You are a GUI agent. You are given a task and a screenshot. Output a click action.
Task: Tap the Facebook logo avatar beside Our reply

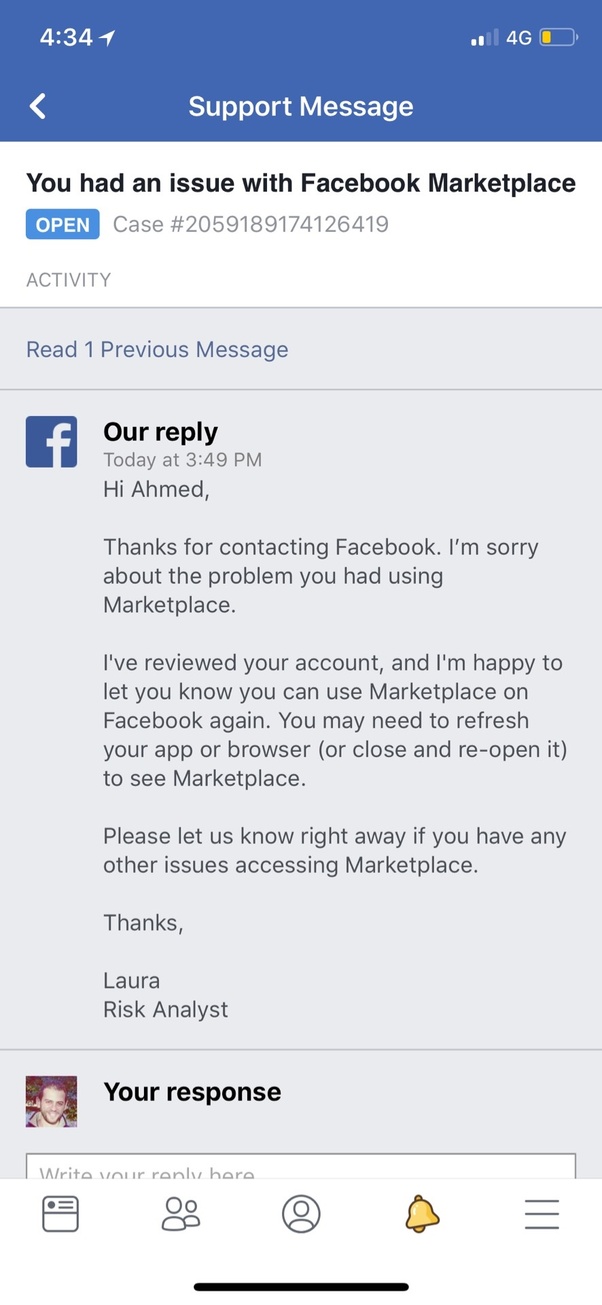pyautogui.click(x=51, y=442)
